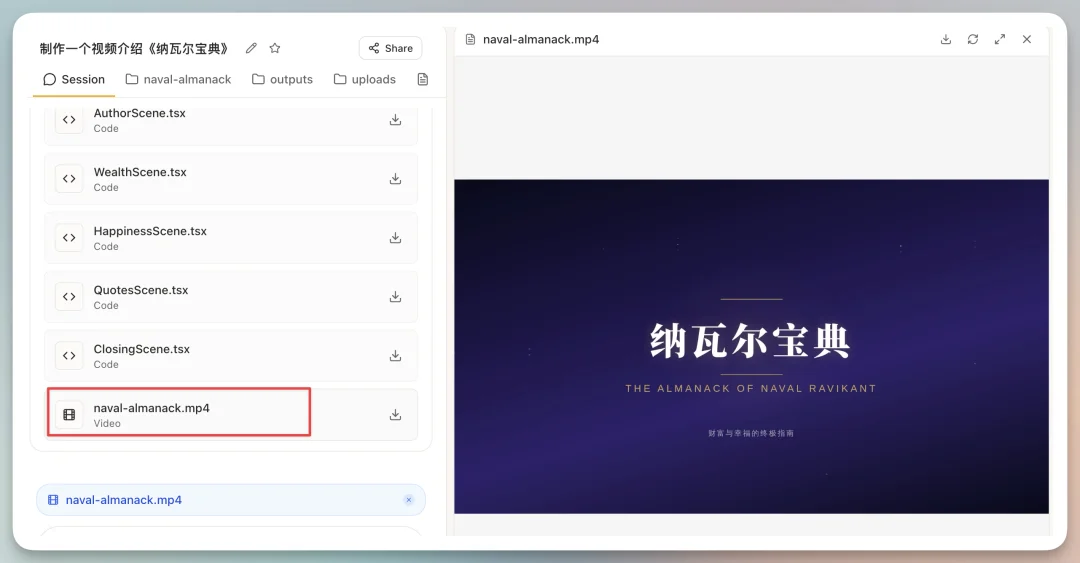Image resolution: width=1080 pixels, height=563 pixels.
Task: Refresh the video preview
Action: click(973, 39)
